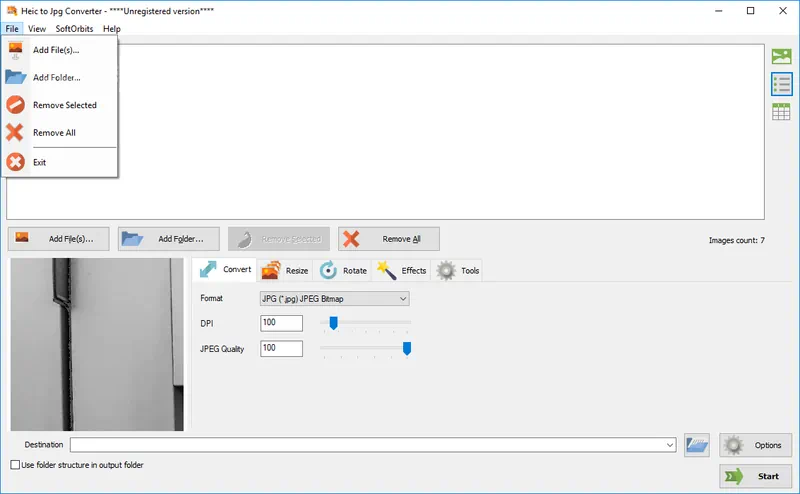The width and height of the screenshot is (800, 494).
Task: Switch to the Effects tab
Action: click(x=402, y=270)
